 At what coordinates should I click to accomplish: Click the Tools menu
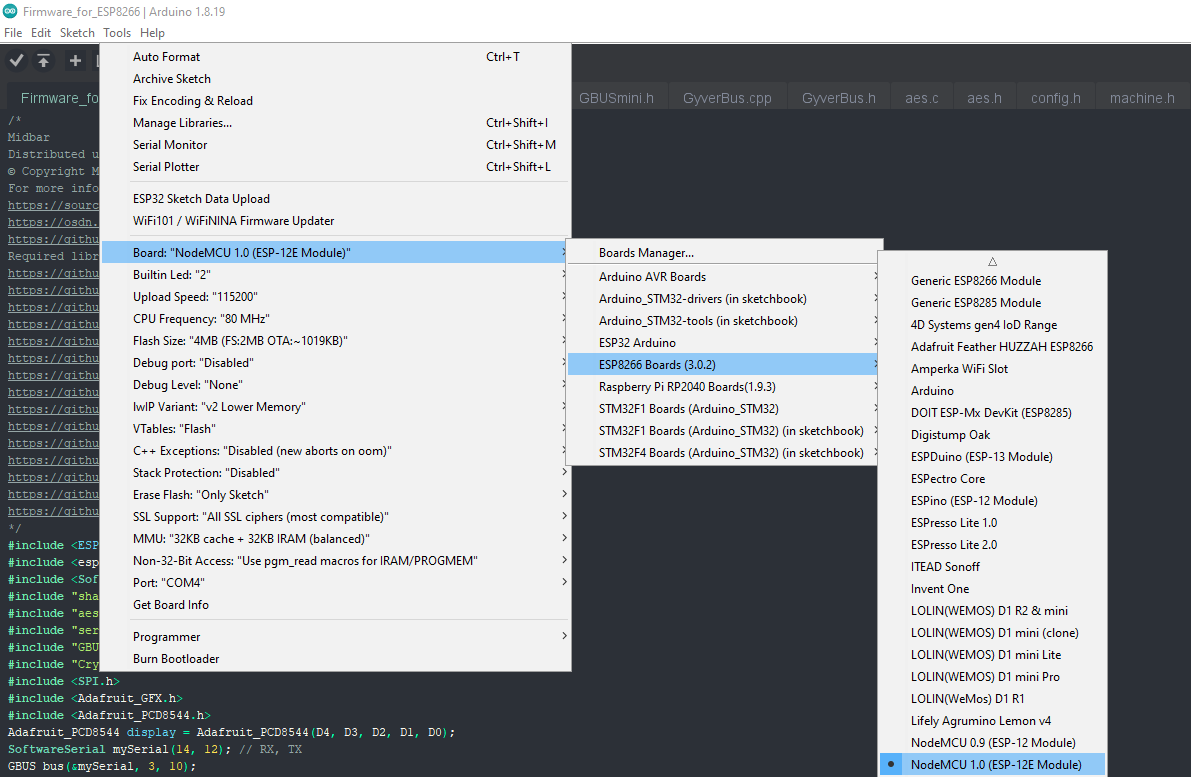click(117, 33)
